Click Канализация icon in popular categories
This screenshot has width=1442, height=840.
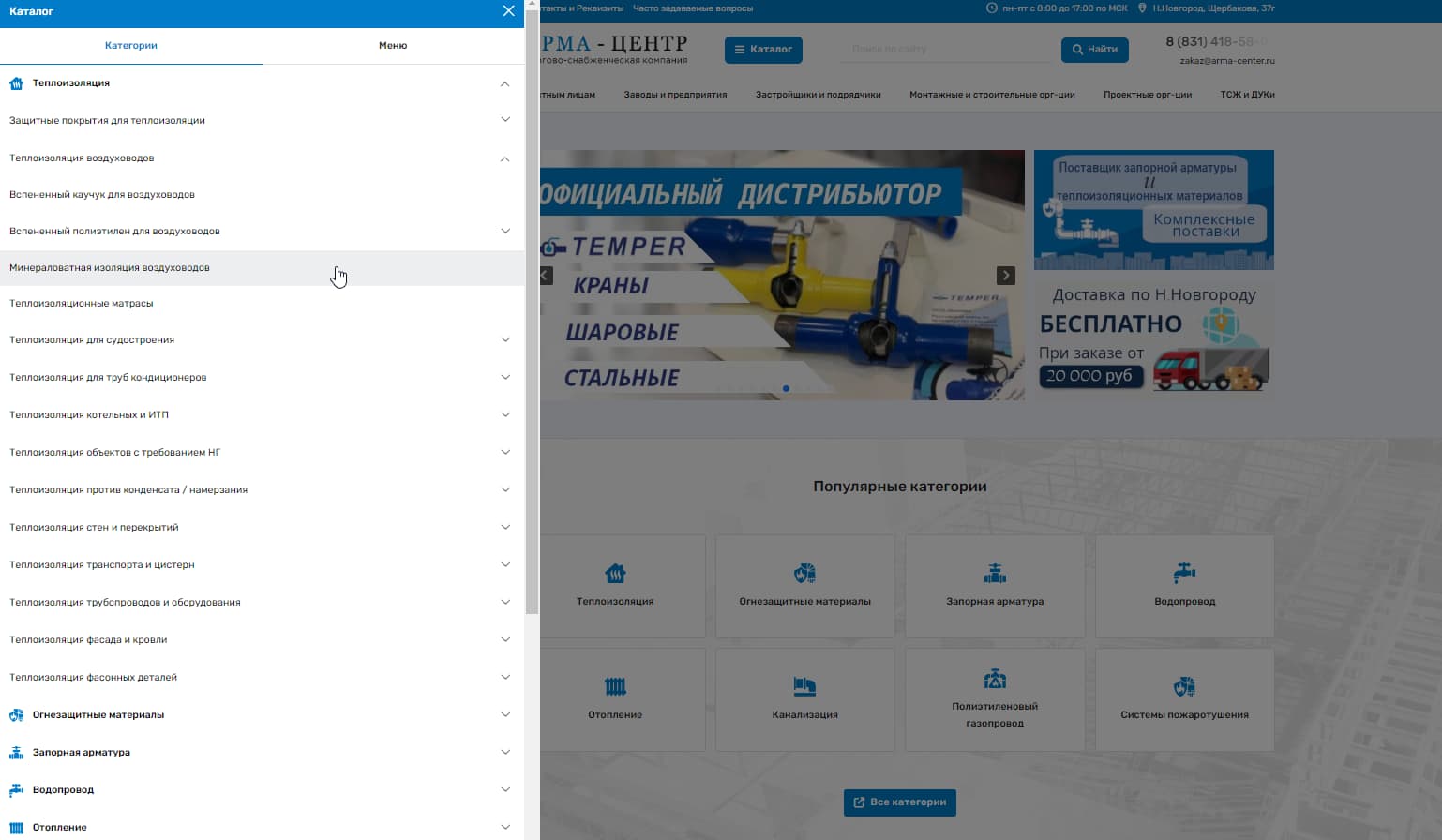click(804, 686)
